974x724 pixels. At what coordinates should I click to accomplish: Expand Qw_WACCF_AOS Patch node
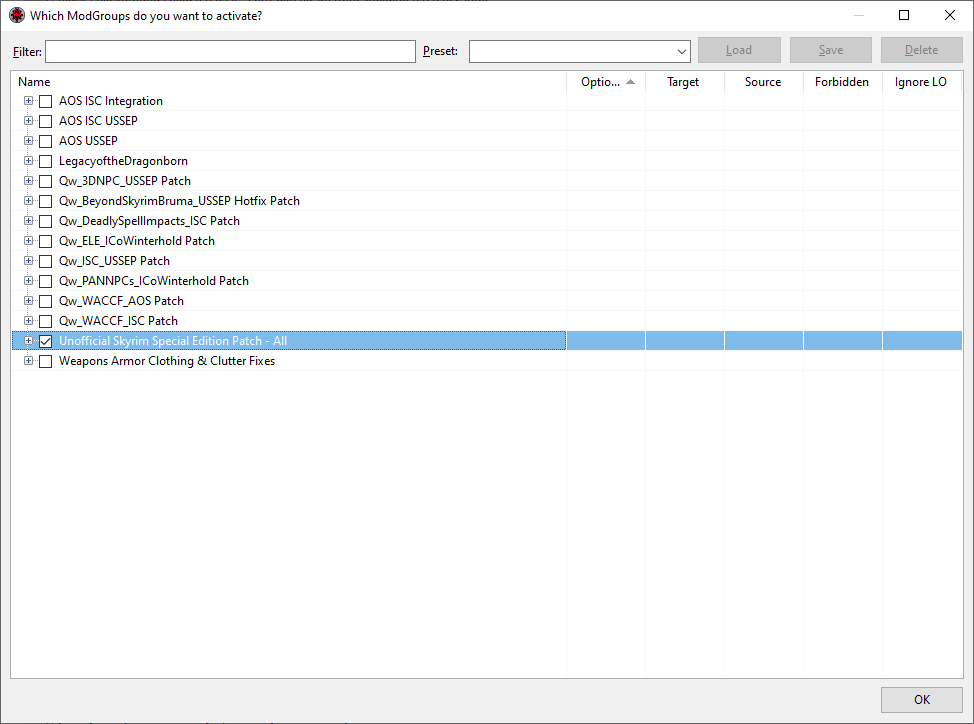29,301
